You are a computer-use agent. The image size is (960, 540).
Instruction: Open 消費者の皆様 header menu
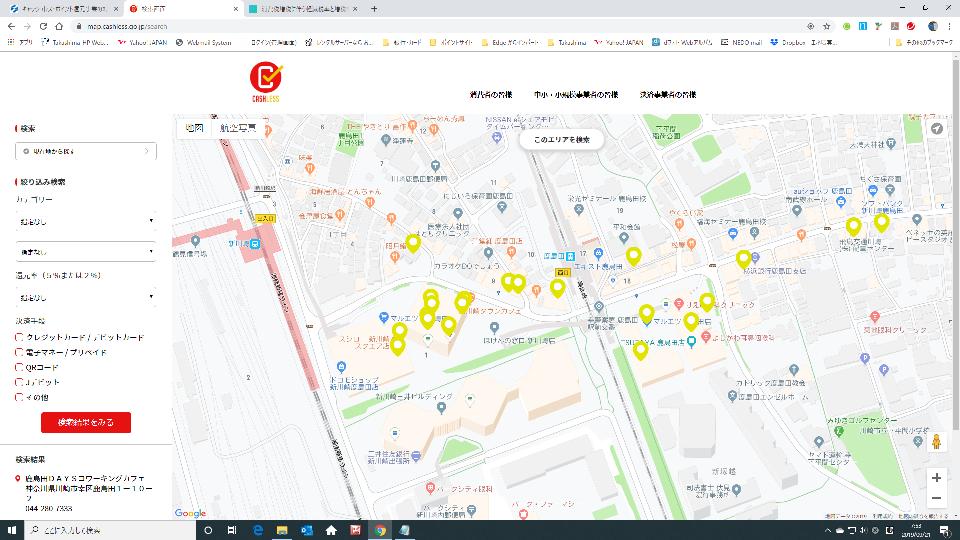coord(491,95)
